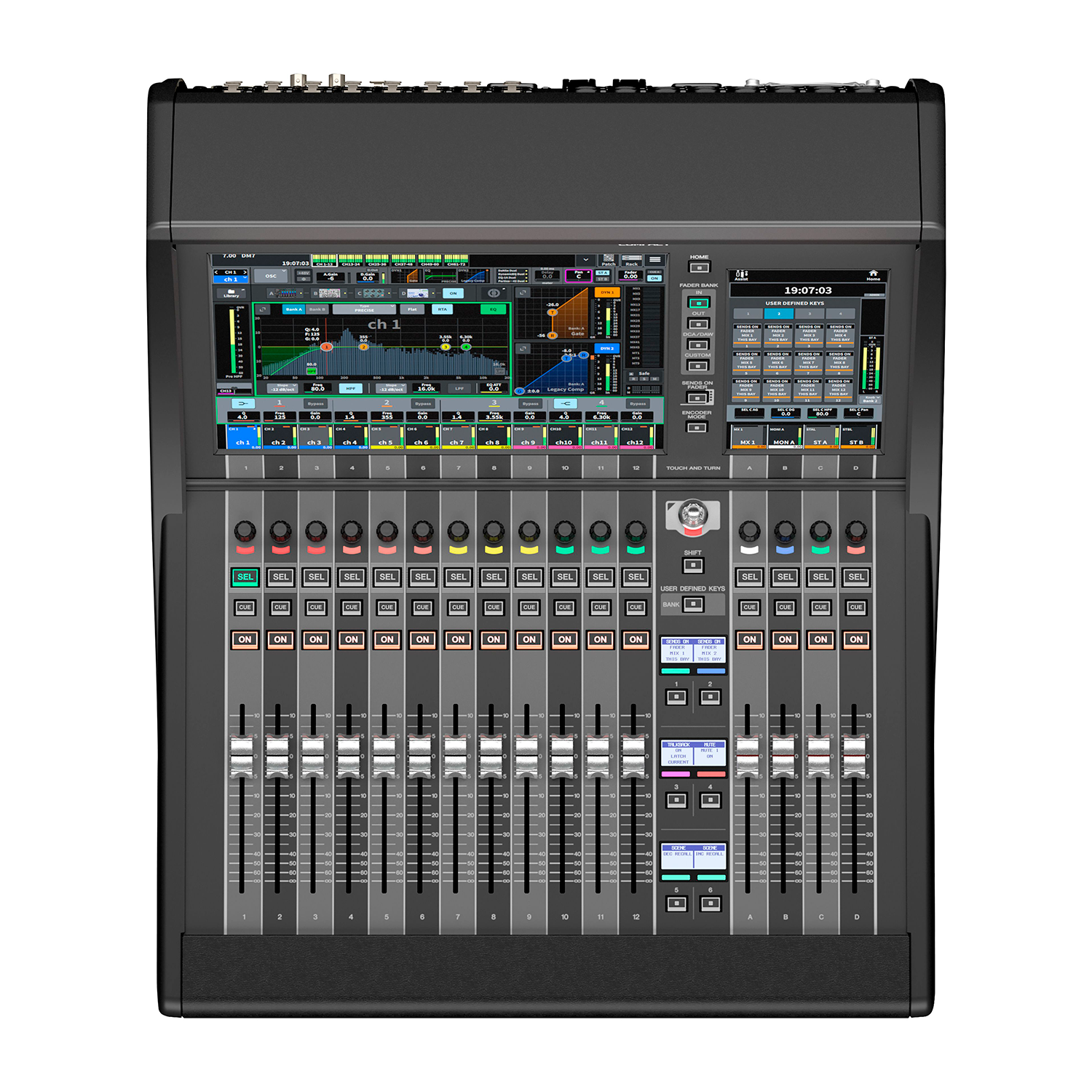Toggle the EQ on button
This screenshot has height=1092, width=1092.
(x=493, y=309)
